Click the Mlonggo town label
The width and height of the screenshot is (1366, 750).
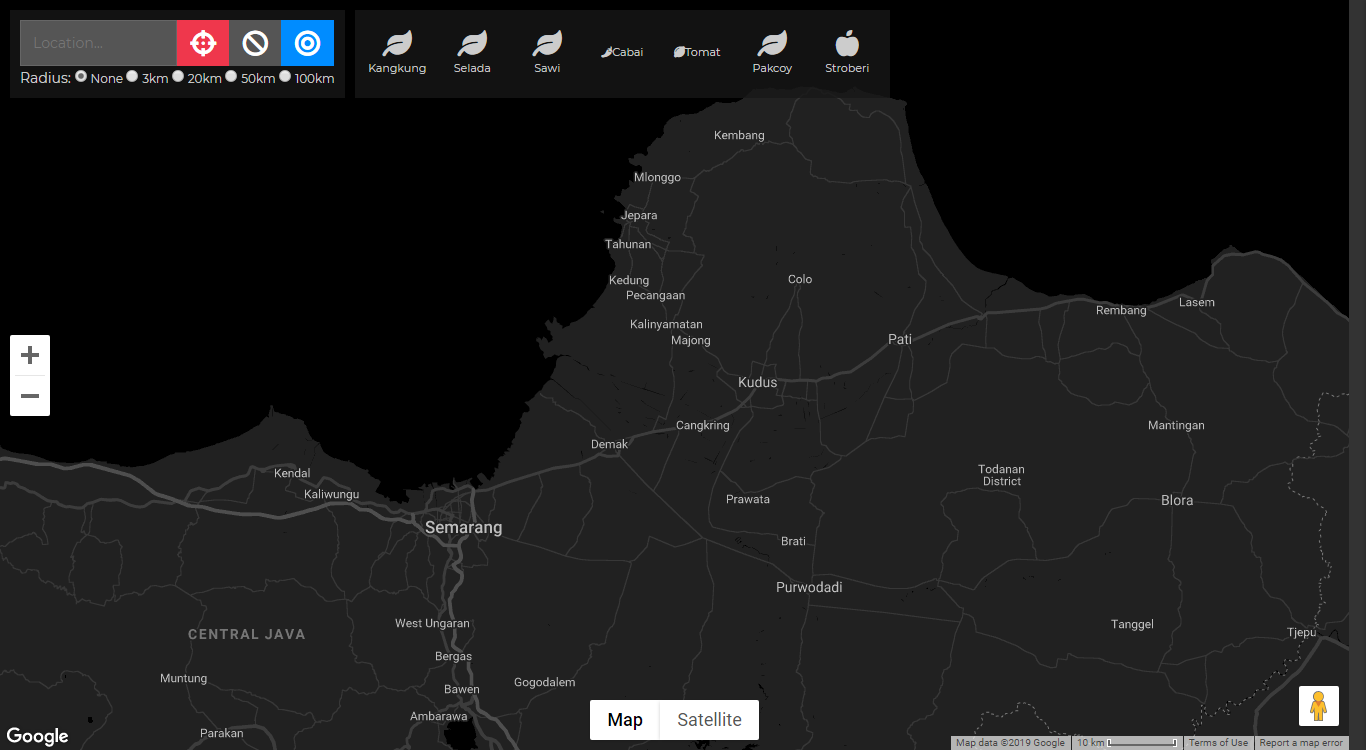[657, 177]
